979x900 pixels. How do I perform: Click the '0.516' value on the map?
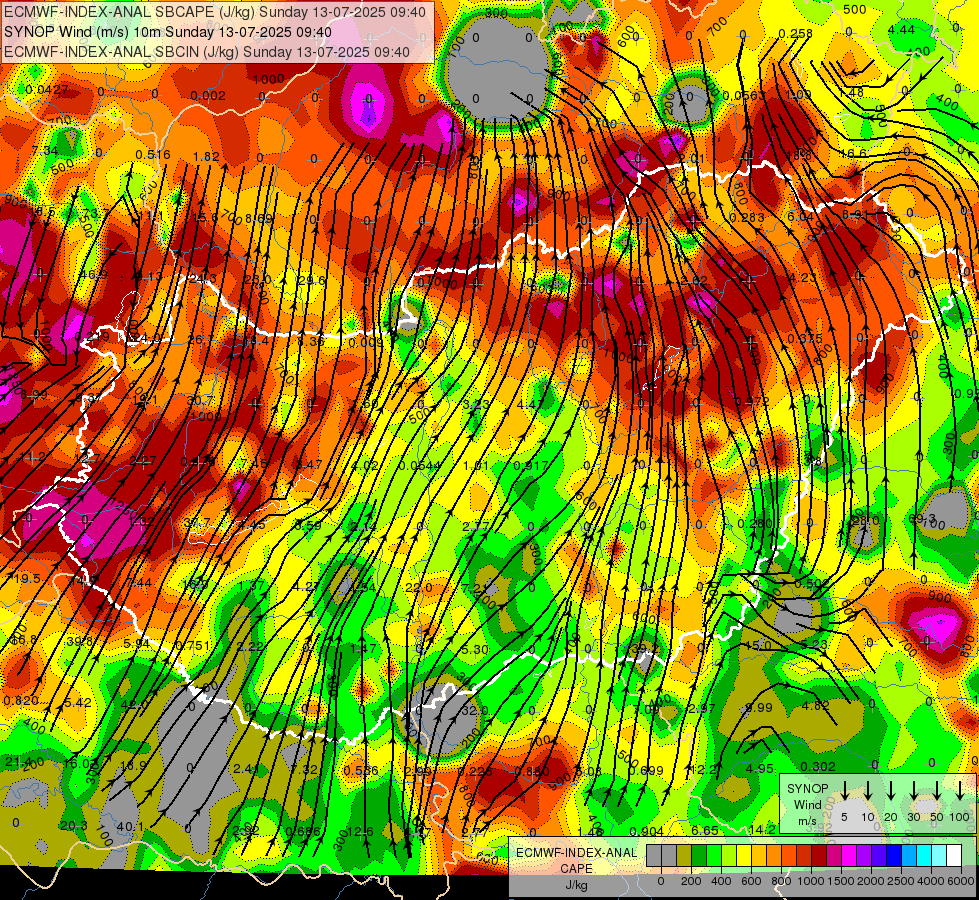coord(153,154)
